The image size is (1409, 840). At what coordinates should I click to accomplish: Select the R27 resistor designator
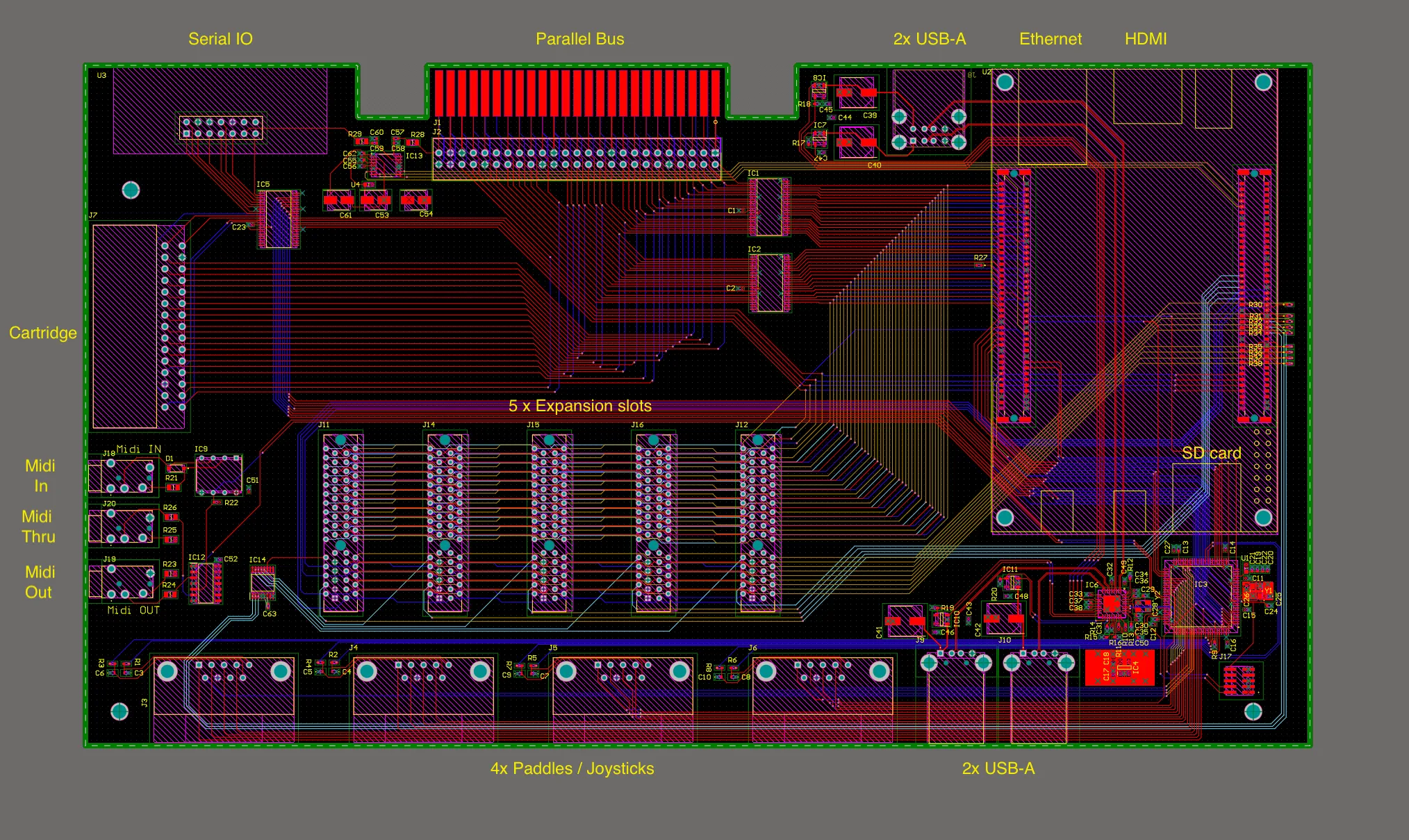tap(980, 258)
